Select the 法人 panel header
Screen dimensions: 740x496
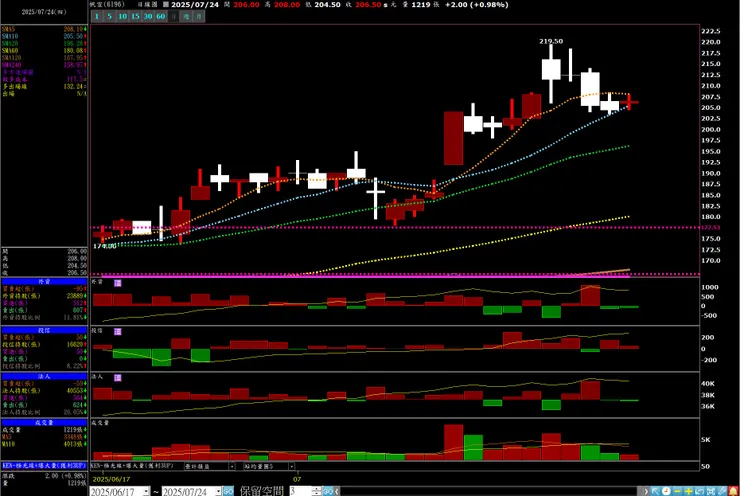point(44,377)
